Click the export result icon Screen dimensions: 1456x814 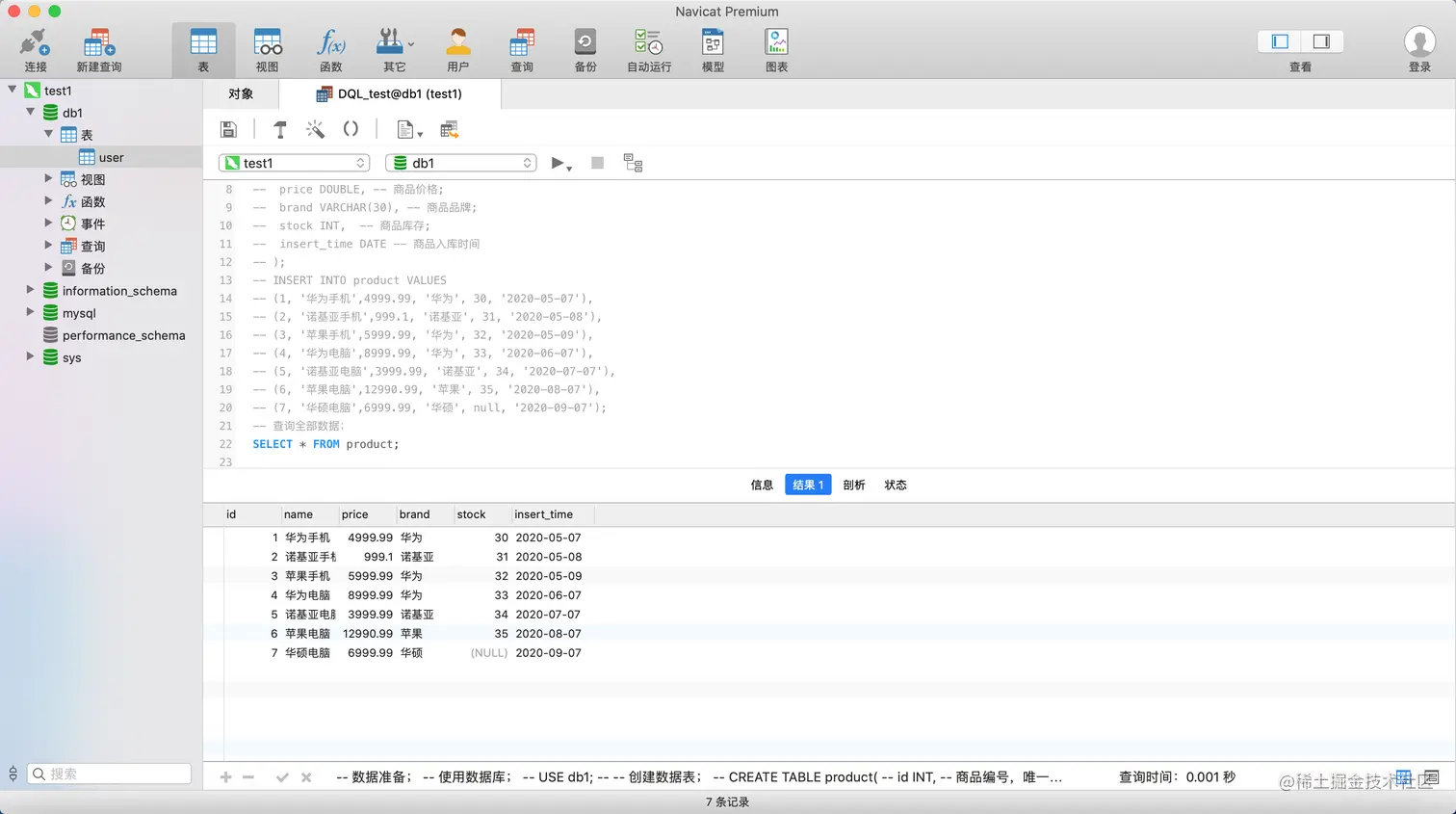(x=449, y=129)
